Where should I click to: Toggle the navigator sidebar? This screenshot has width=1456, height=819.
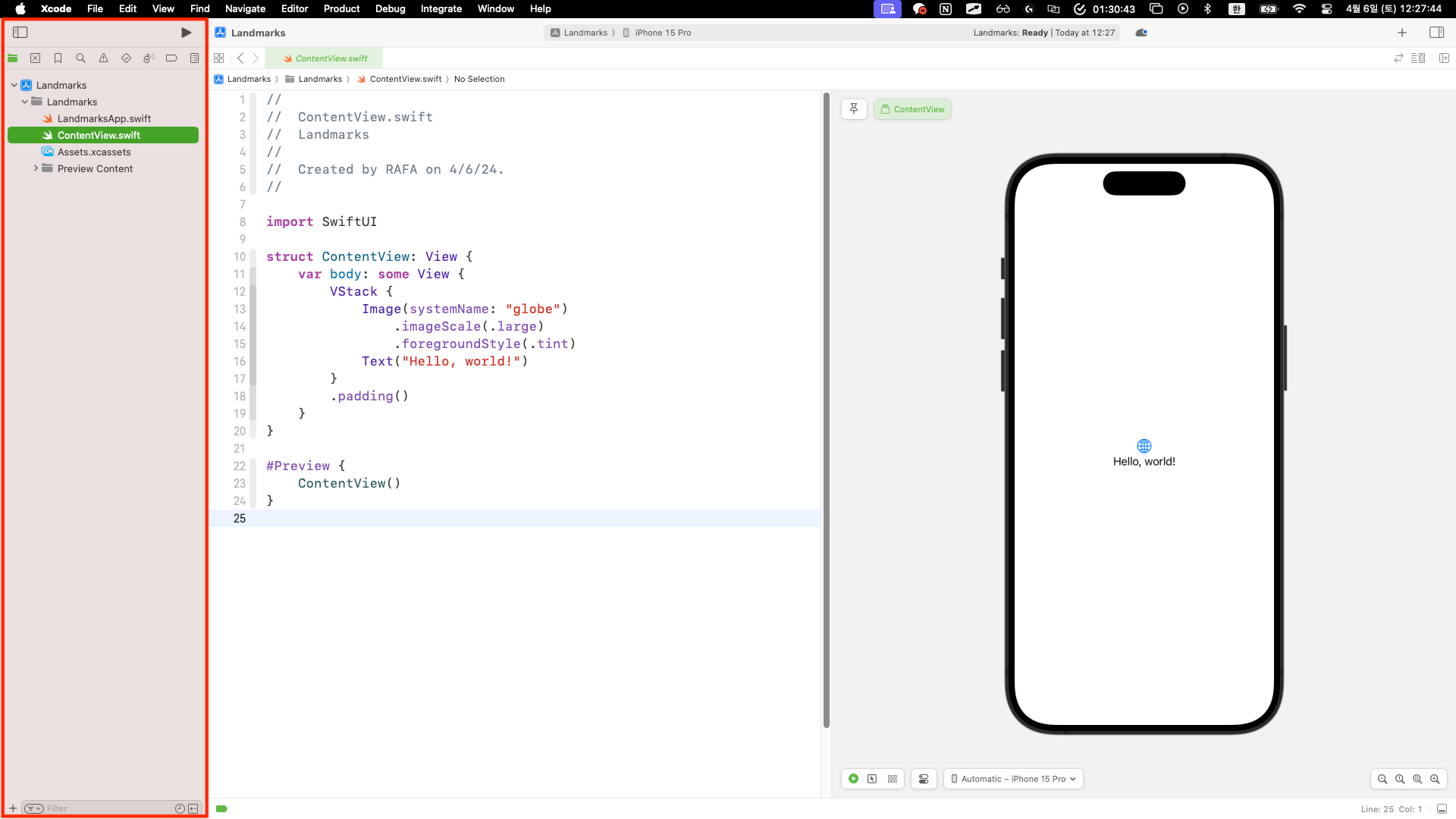20,33
